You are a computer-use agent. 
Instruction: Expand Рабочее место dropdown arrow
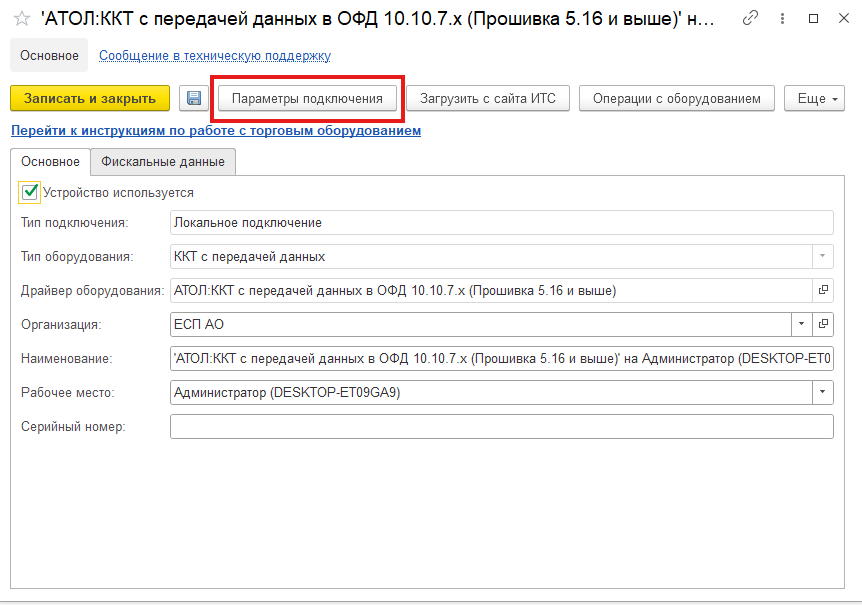822,392
